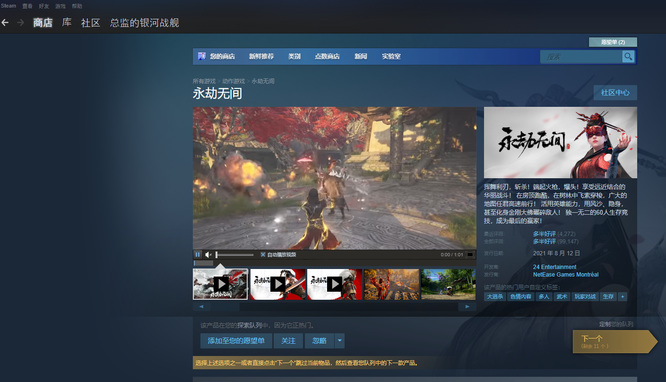Open the 类别 categories menu
This screenshot has height=382, width=666.
click(294, 56)
